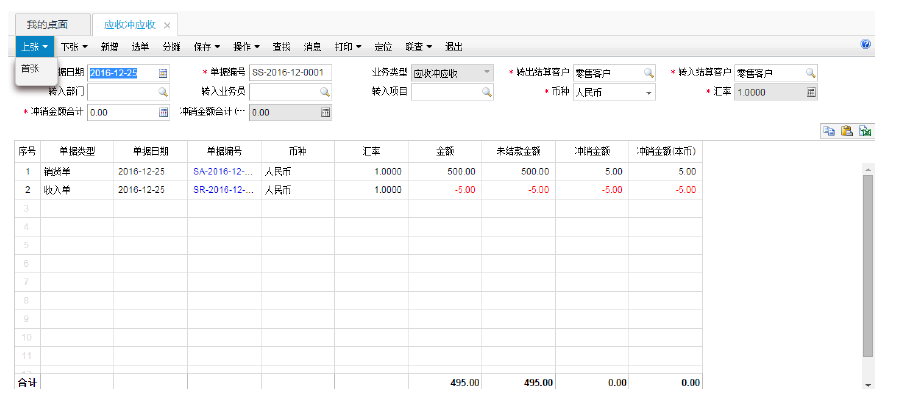The image size is (915, 409).
Task: Click the 新增 toolbar button
Action: [109, 46]
